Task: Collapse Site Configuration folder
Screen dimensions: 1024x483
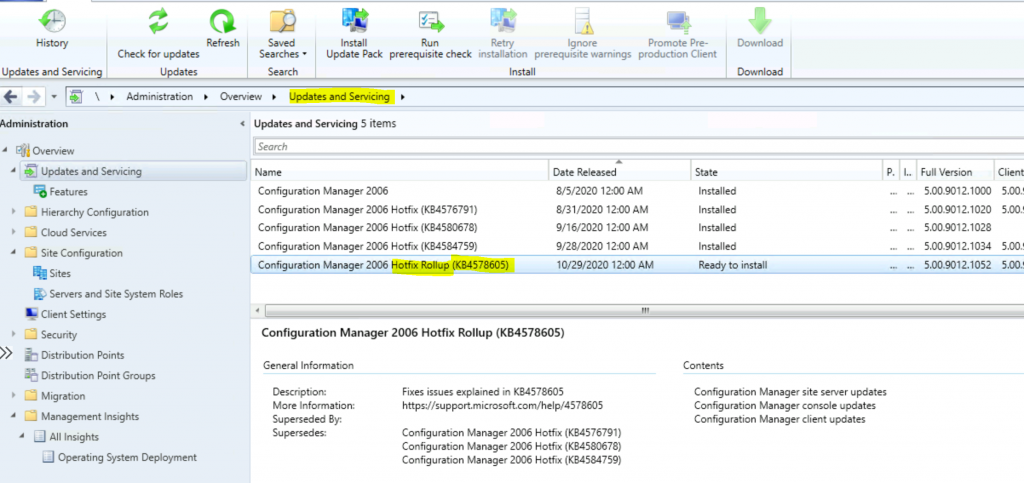Action: pos(14,252)
